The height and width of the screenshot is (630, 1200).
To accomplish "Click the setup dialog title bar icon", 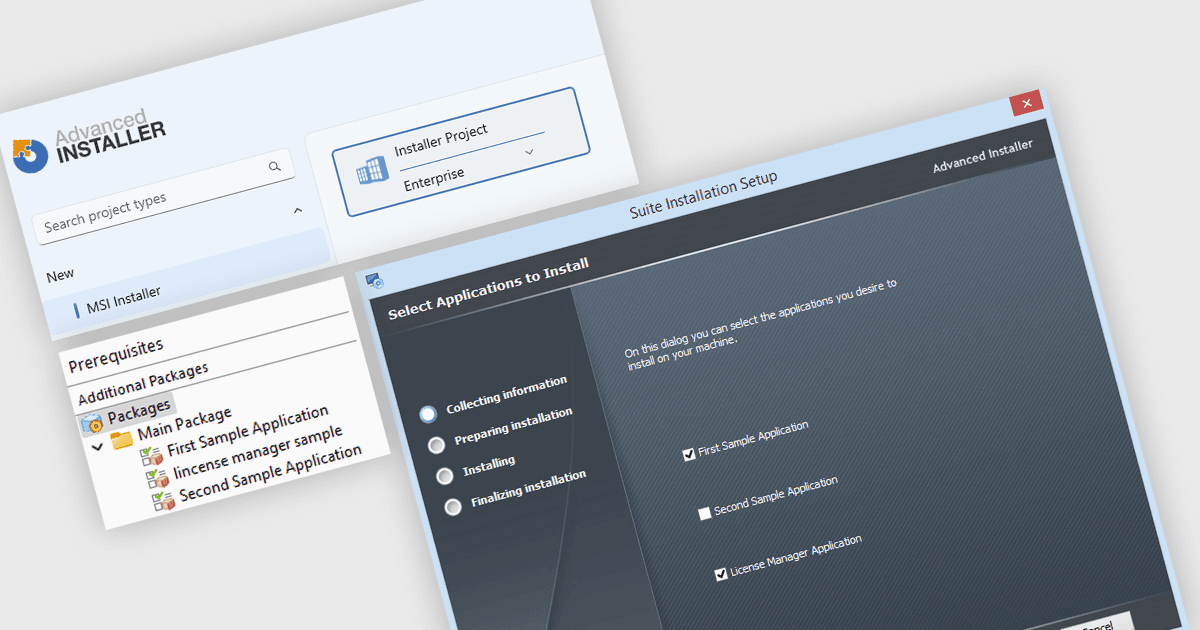I will [374, 281].
